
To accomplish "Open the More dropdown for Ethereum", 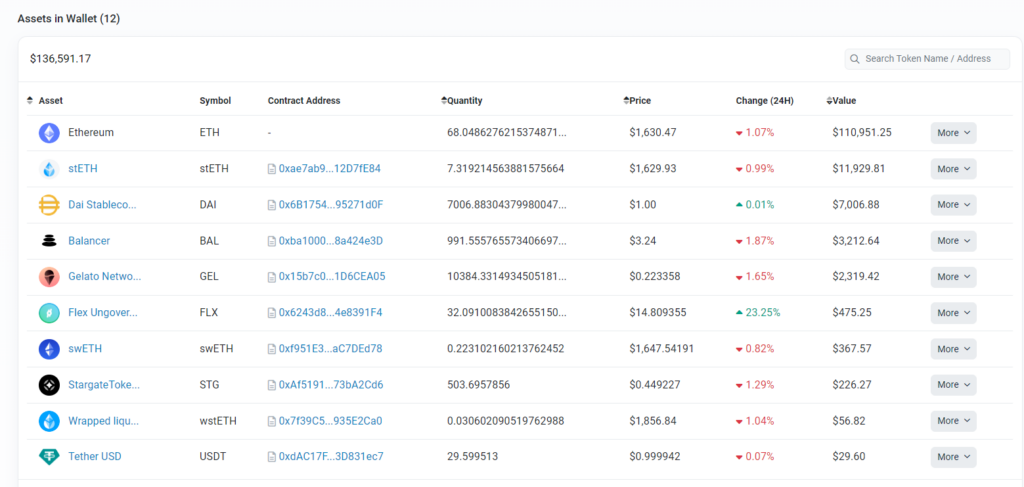I will (x=953, y=133).
